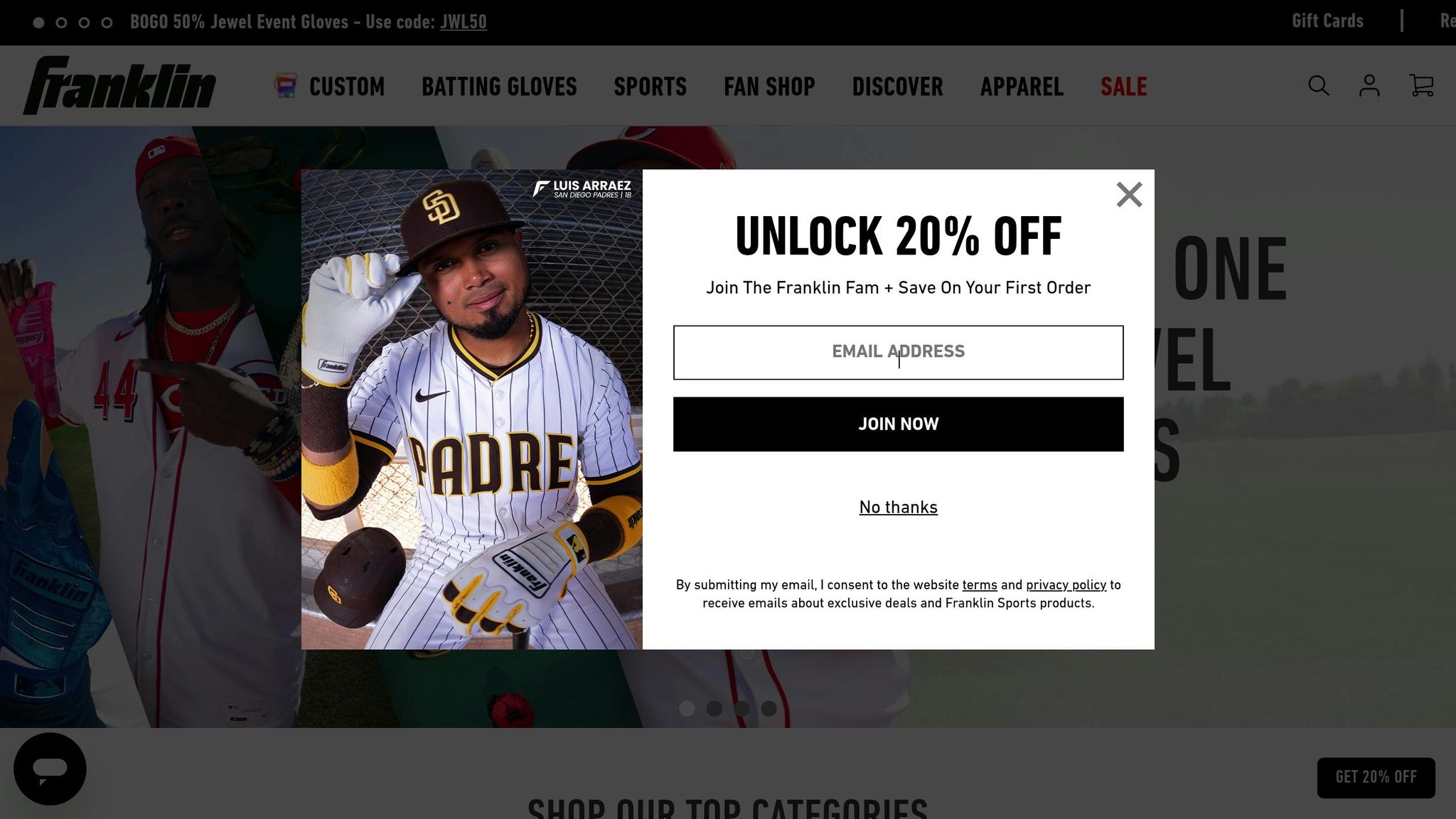Click the Get 20% Off button
Image resolution: width=1456 pixels, height=819 pixels.
point(1376,777)
